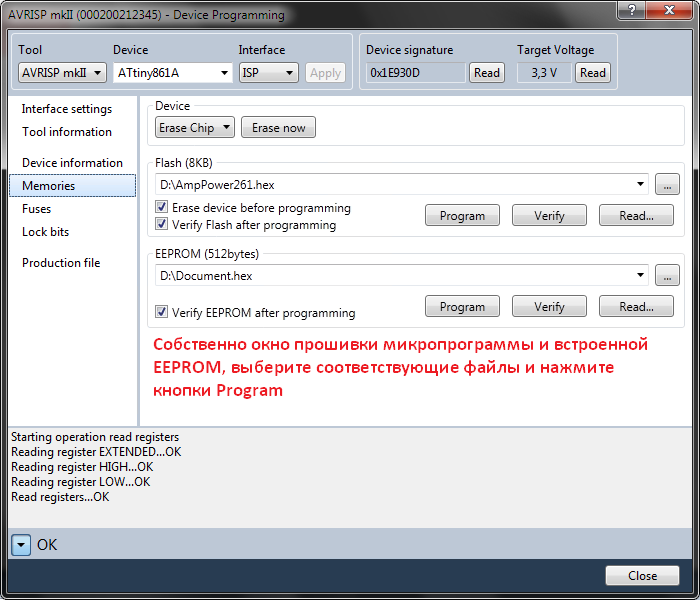Click log line 'Reading register EXTENDED...OK'
This screenshot has height=600, width=700.
96,452
